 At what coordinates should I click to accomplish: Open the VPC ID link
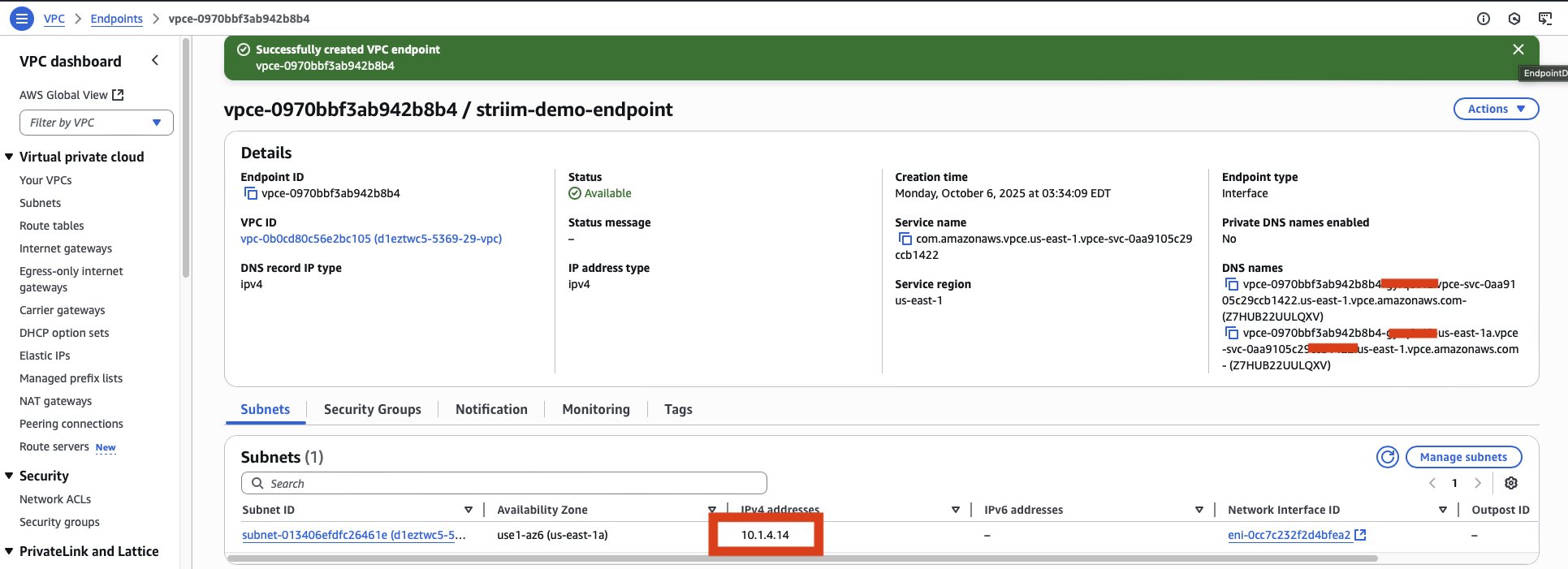coord(371,239)
